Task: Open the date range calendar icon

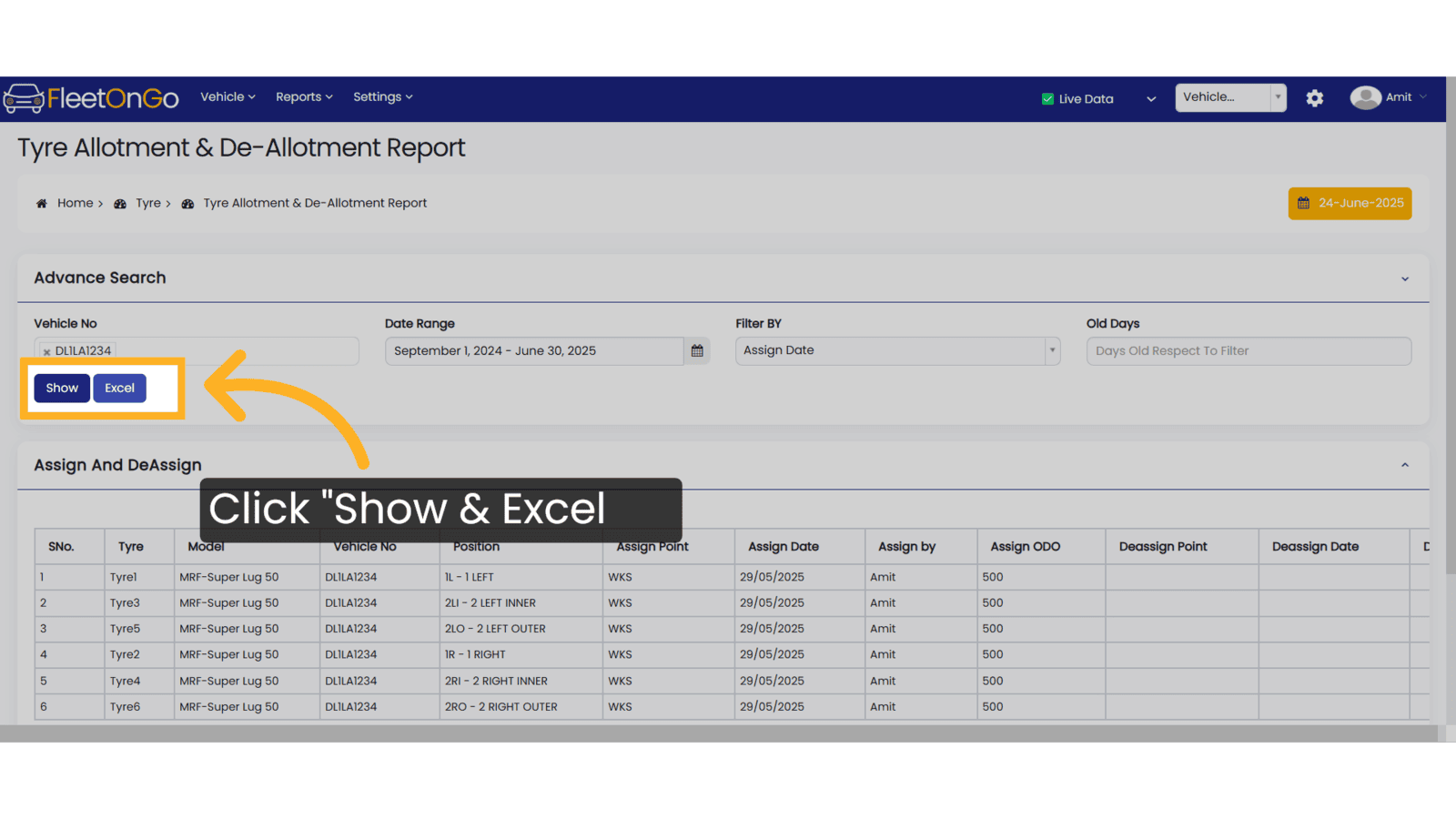Action: 697,351
